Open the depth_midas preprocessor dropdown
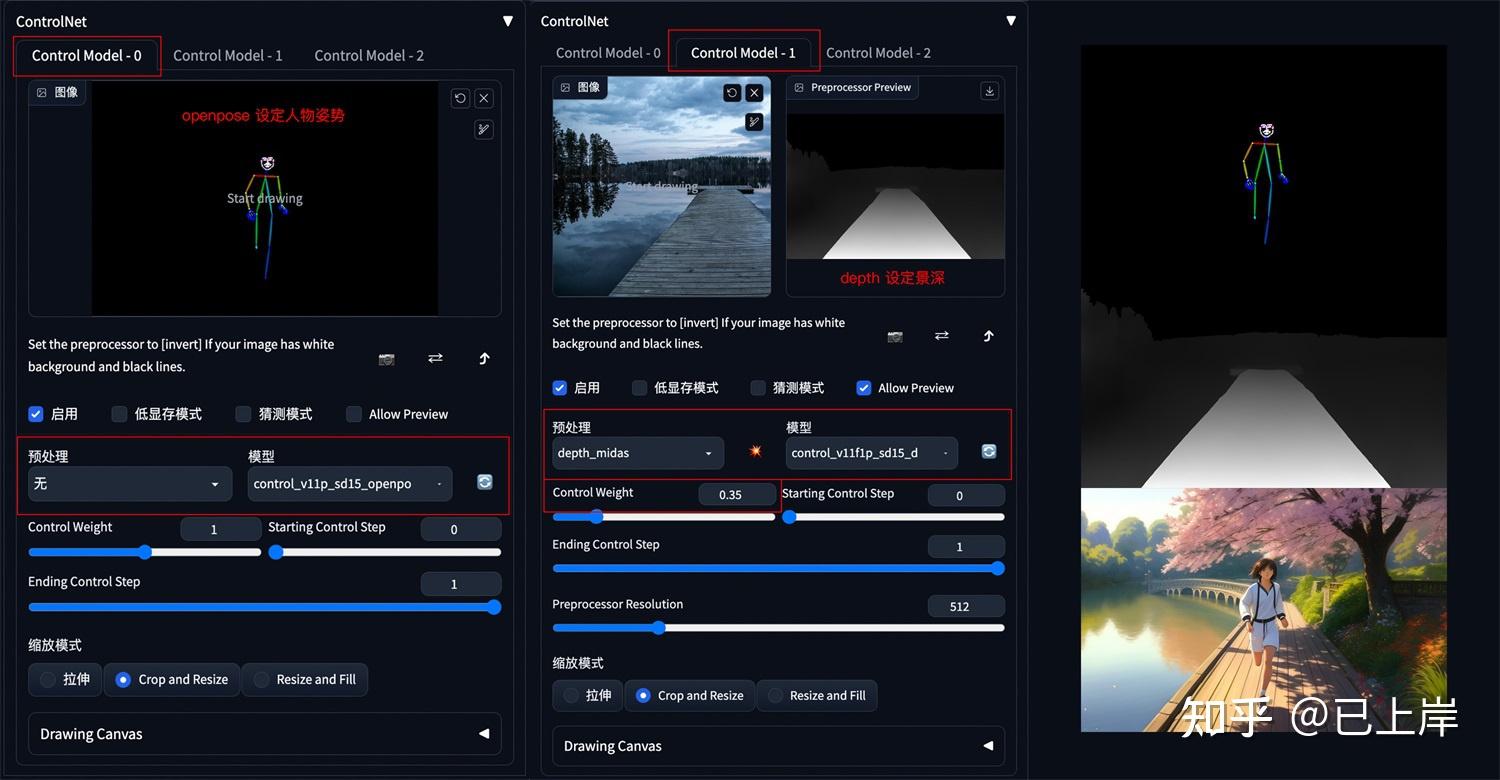Viewport: 1500px width, 780px height. coord(637,453)
